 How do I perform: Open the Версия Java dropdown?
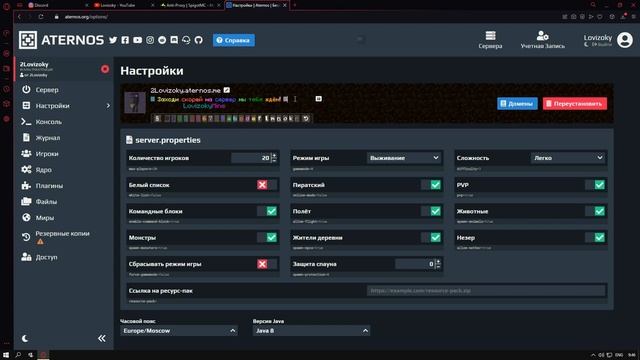coord(311,331)
